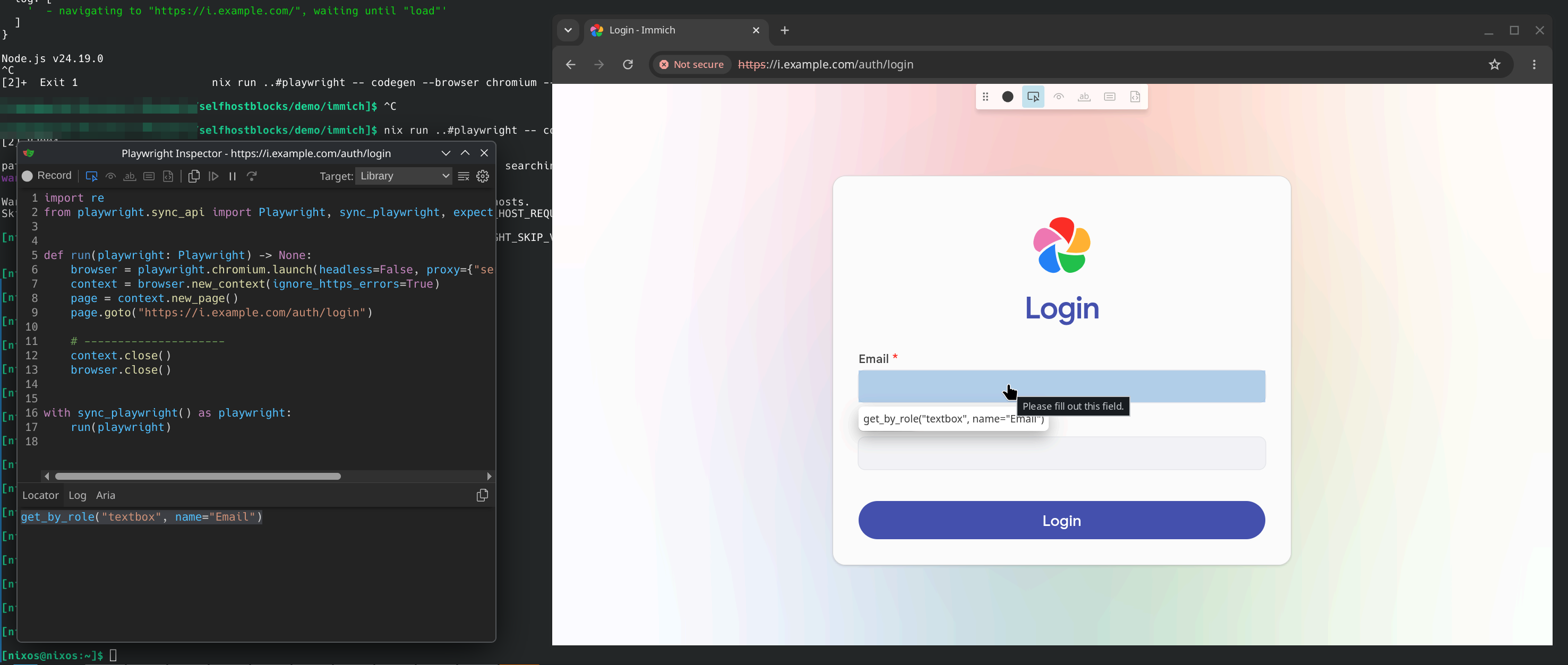Switch to the Log tab
1568x665 pixels.
pos(78,495)
